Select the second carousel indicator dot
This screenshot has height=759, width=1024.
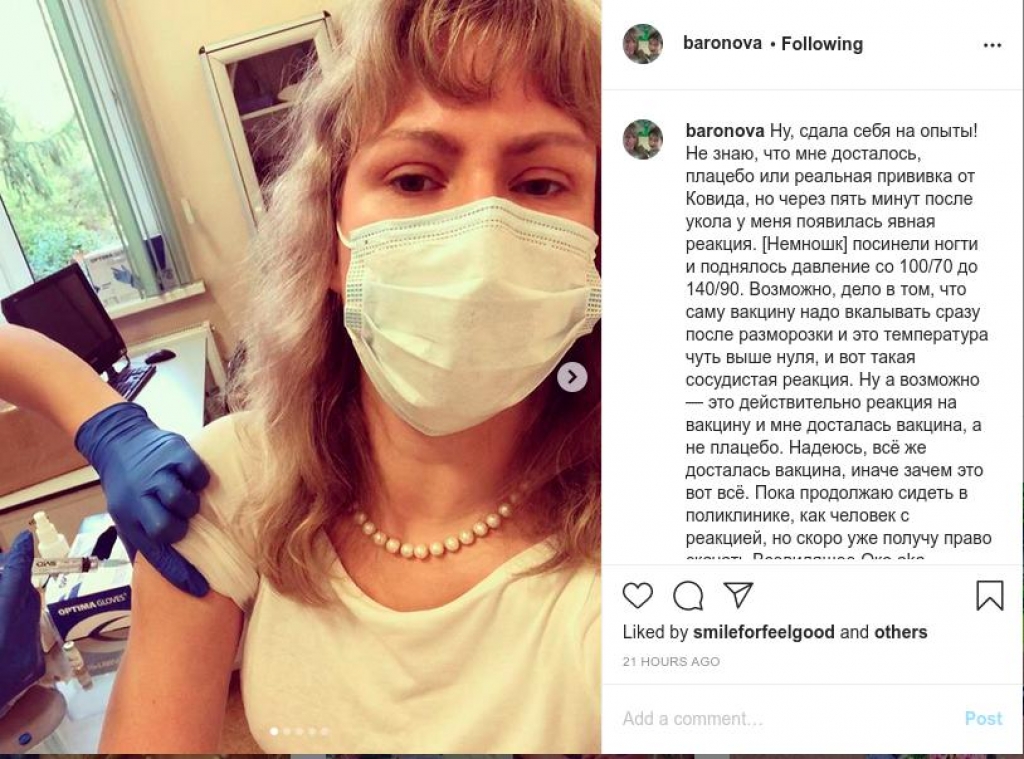tap(287, 732)
